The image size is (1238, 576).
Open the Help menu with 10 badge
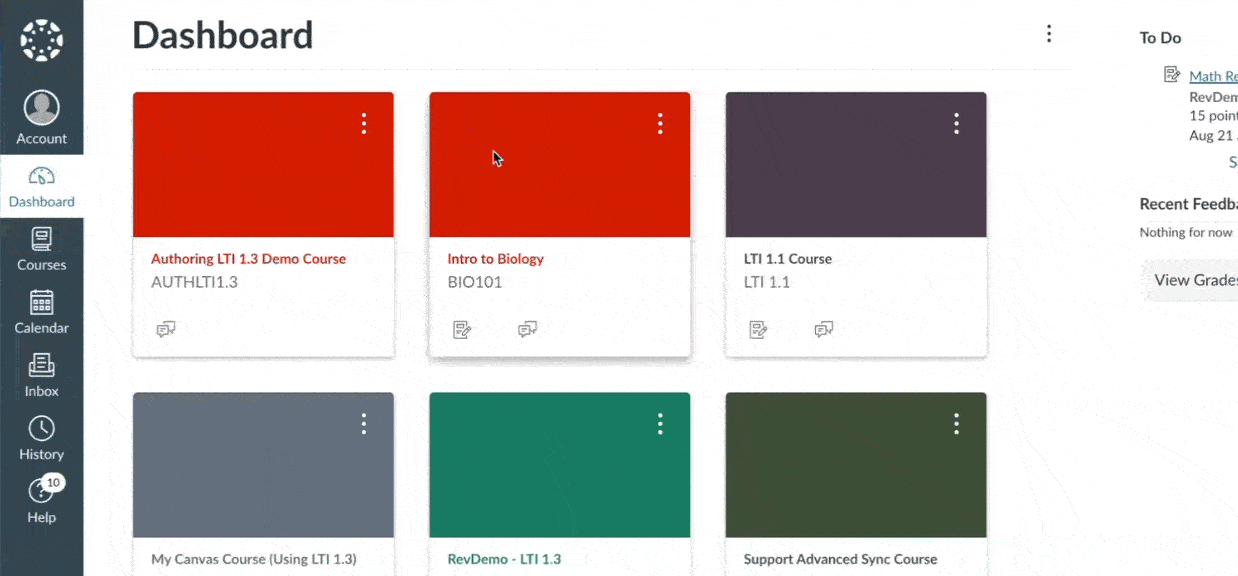point(41,501)
